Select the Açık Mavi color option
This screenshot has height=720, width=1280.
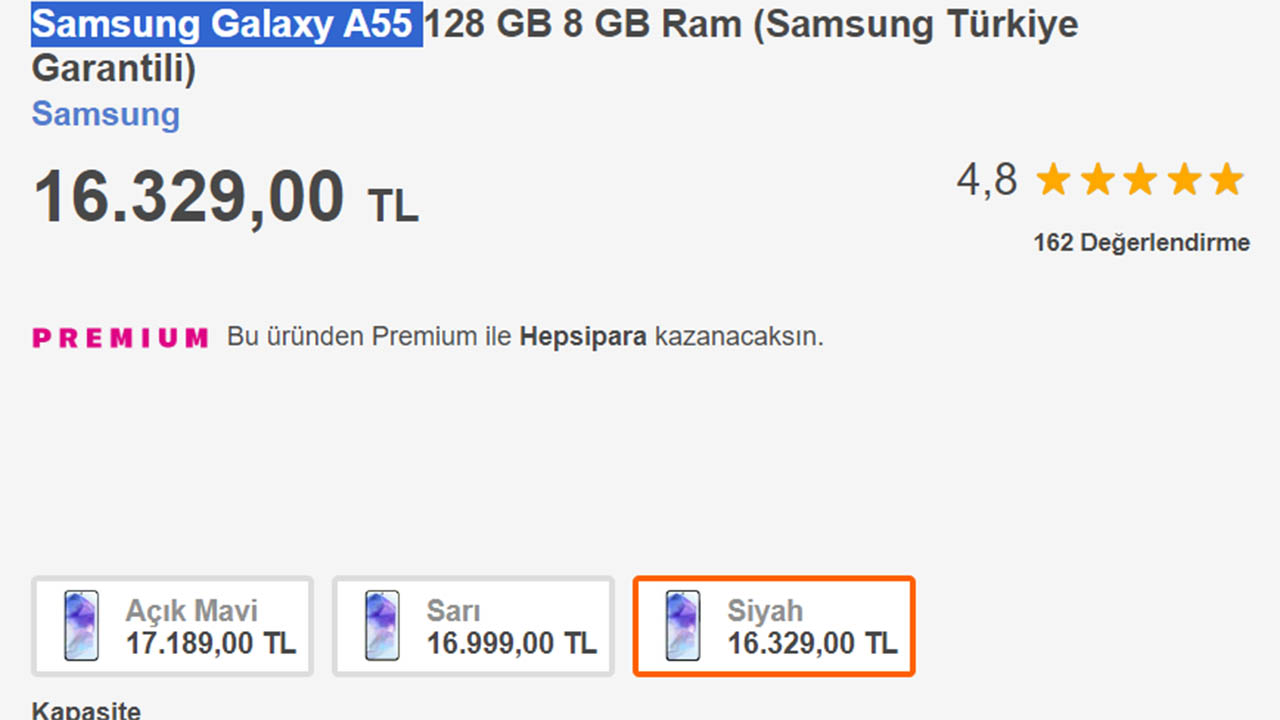pyautogui.click(x=172, y=625)
